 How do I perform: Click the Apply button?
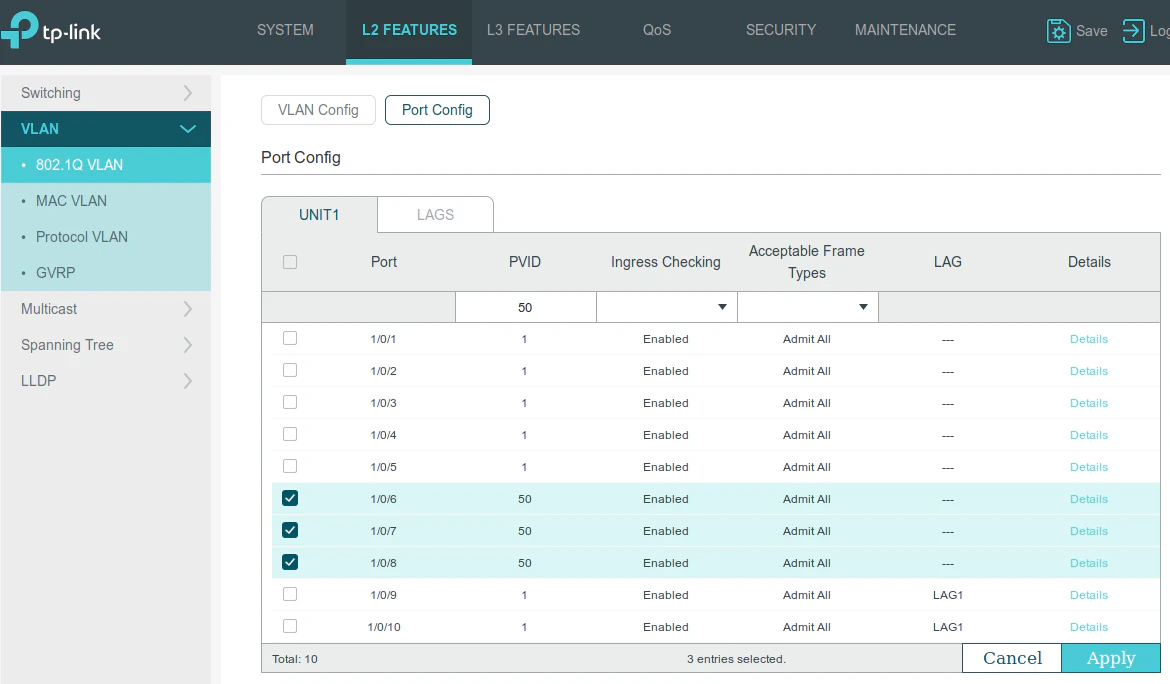(x=1110, y=658)
